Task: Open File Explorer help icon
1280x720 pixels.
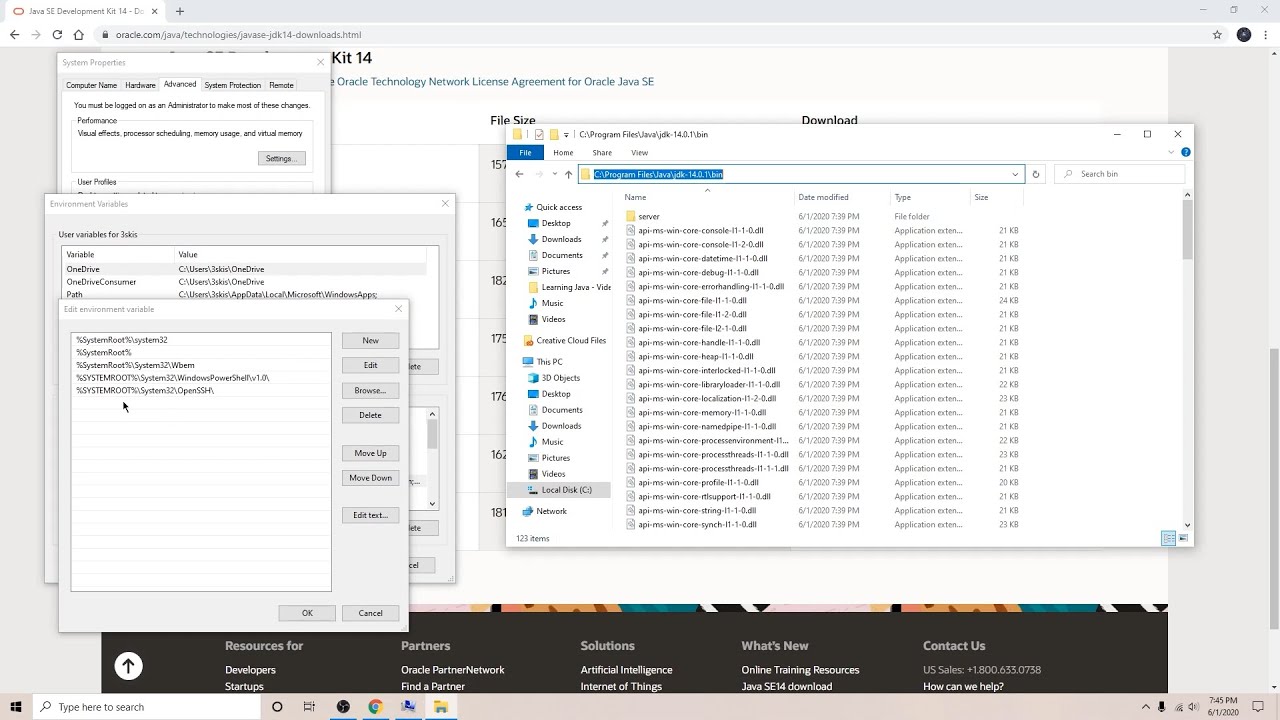Action: pyautogui.click(x=1186, y=153)
